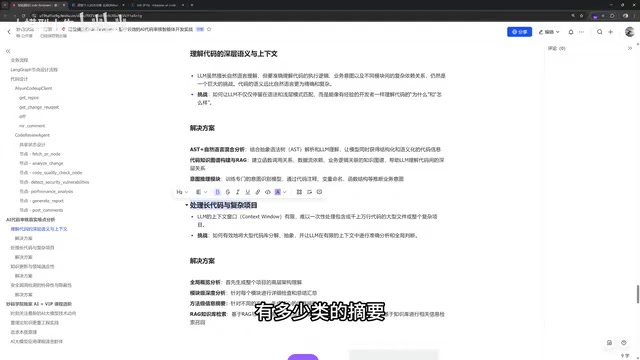The width and height of the screenshot is (640, 360).
Task: Open the notifications bell
Action: click(571, 32)
